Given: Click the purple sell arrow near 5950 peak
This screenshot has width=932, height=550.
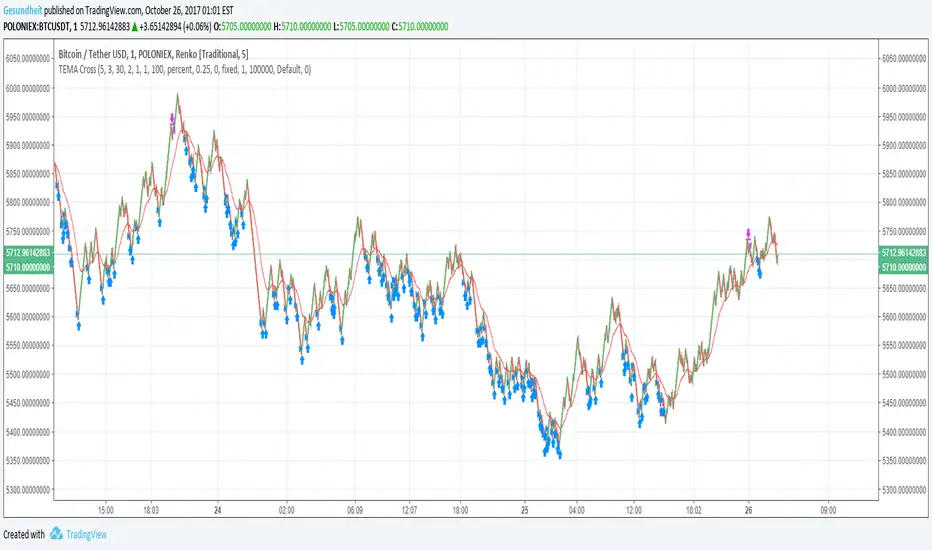Looking at the screenshot, I should (172, 121).
